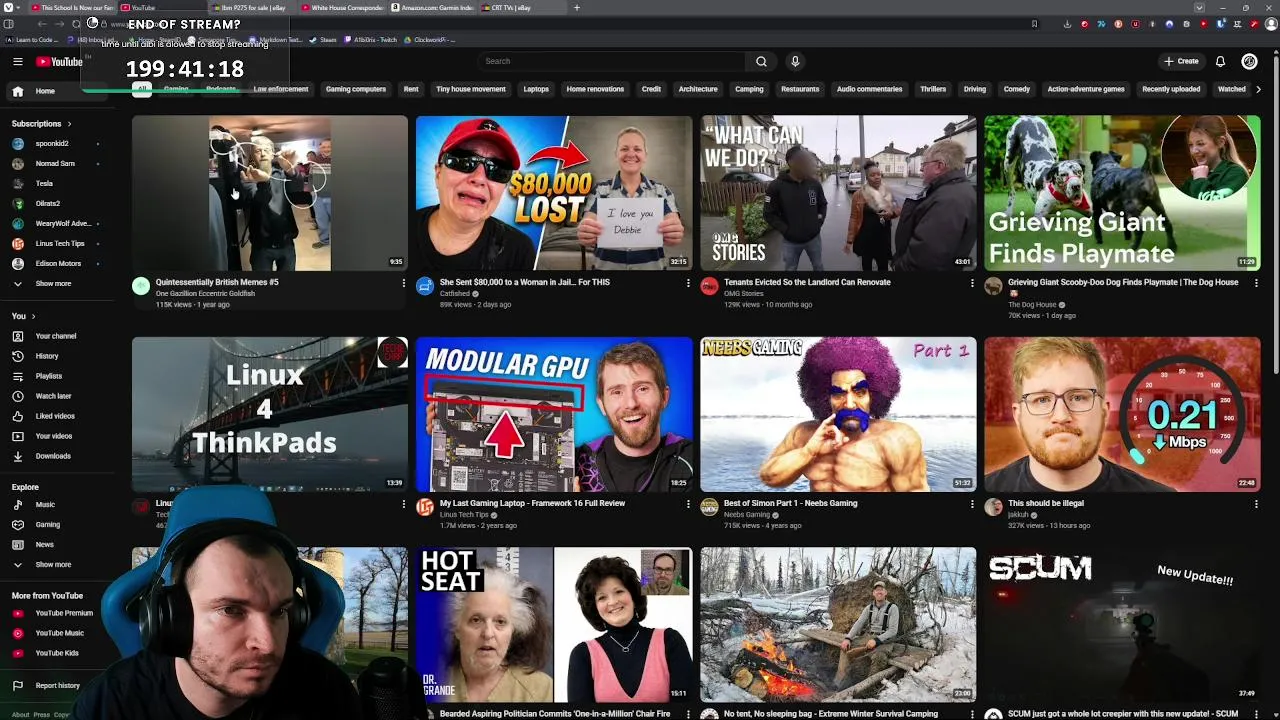The width and height of the screenshot is (1280, 720).
Task: Start voice search with microphone icon
Action: coord(795,61)
